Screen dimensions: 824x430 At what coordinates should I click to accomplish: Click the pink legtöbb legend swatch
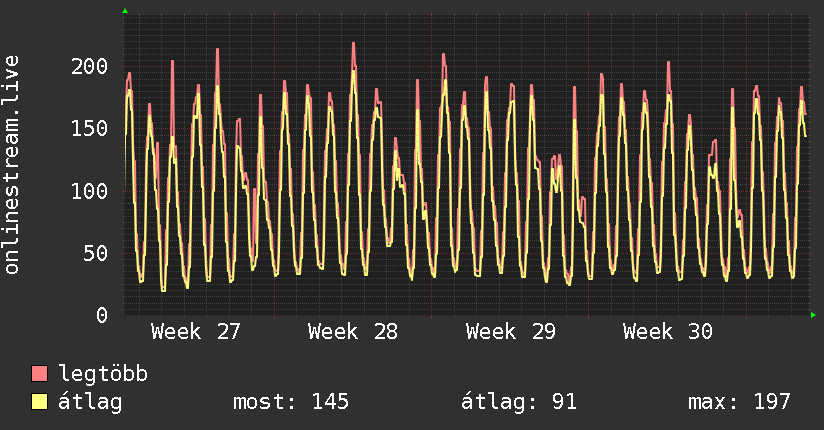click(x=39, y=373)
